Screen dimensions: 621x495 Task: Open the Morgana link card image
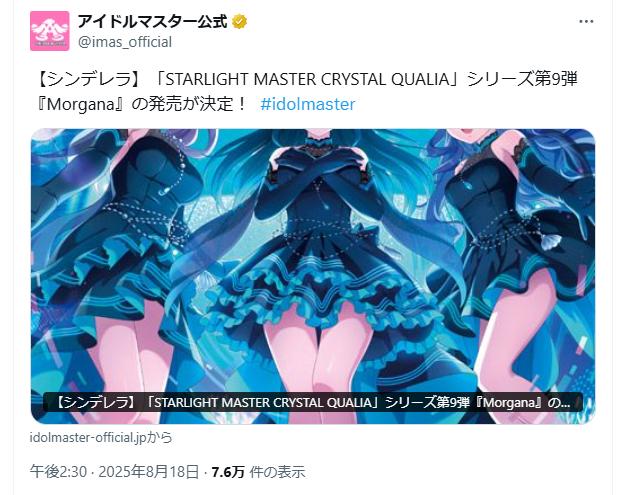[x=313, y=276]
